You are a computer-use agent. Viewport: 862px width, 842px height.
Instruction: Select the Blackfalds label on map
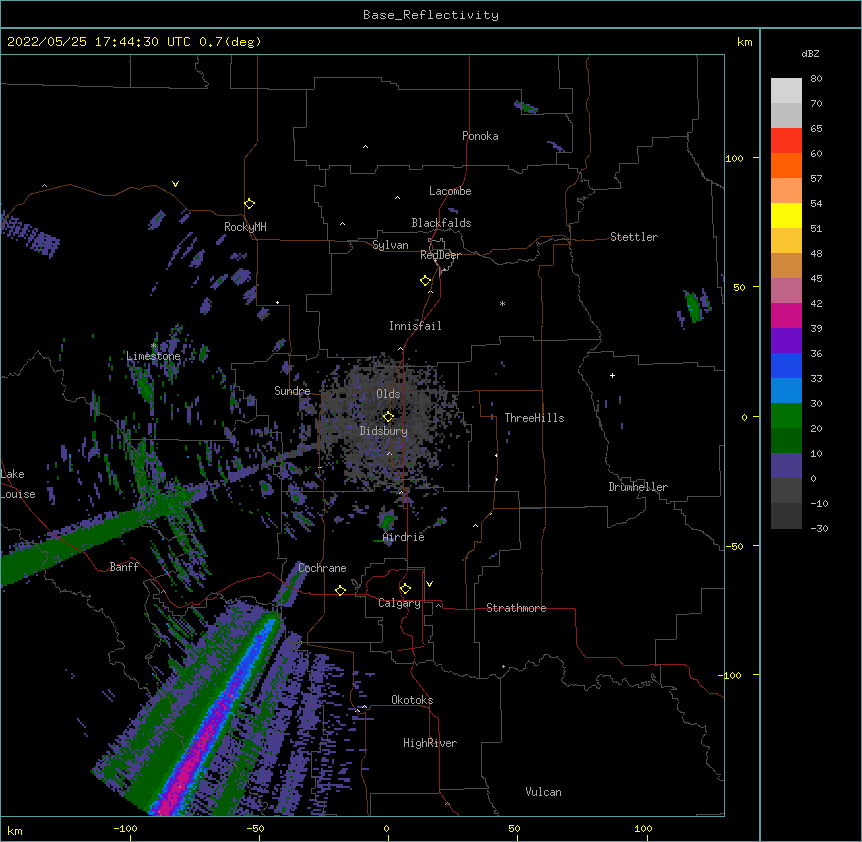tap(441, 223)
